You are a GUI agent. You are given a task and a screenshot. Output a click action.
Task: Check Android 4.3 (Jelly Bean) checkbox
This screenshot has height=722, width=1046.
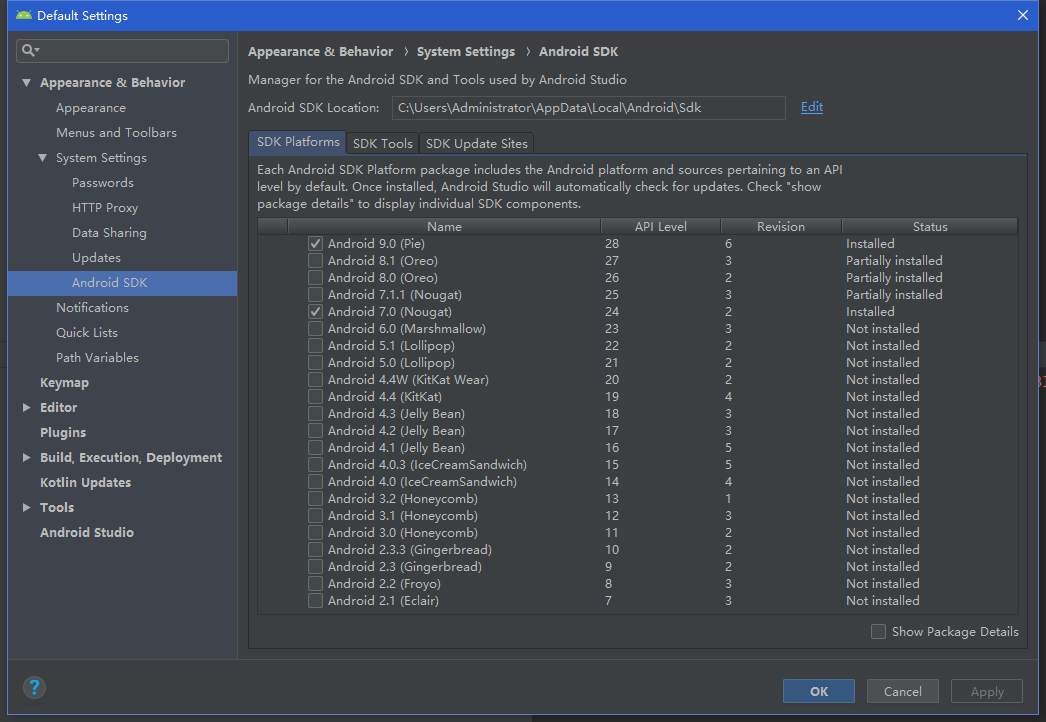(x=316, y=414)
